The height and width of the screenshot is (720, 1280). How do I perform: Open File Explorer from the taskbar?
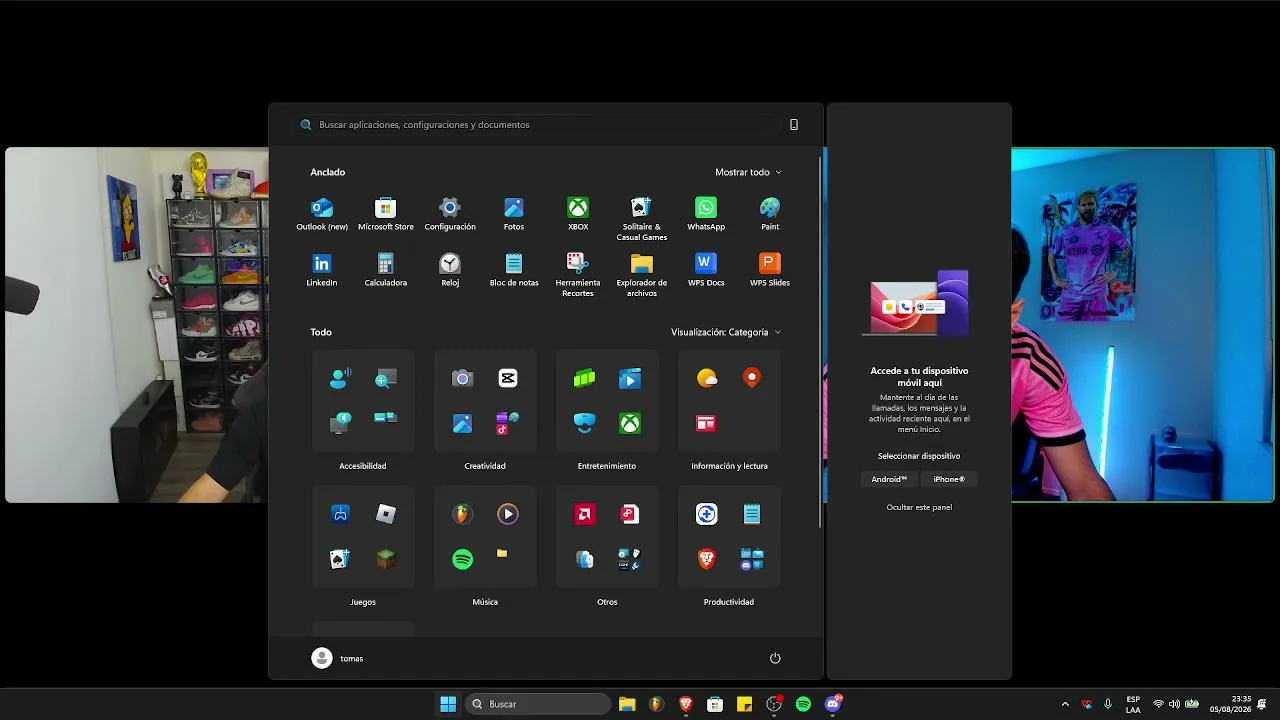tap(627, 704)
